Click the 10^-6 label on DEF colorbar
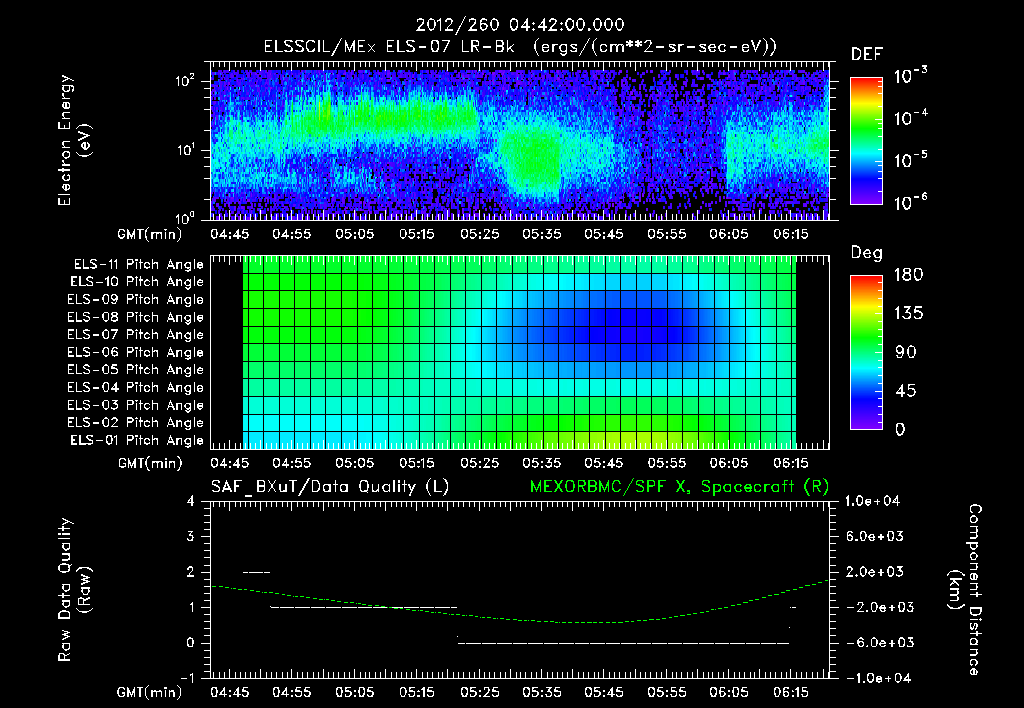Viewport: 1024px width, 708px height. tap(910, 202)
